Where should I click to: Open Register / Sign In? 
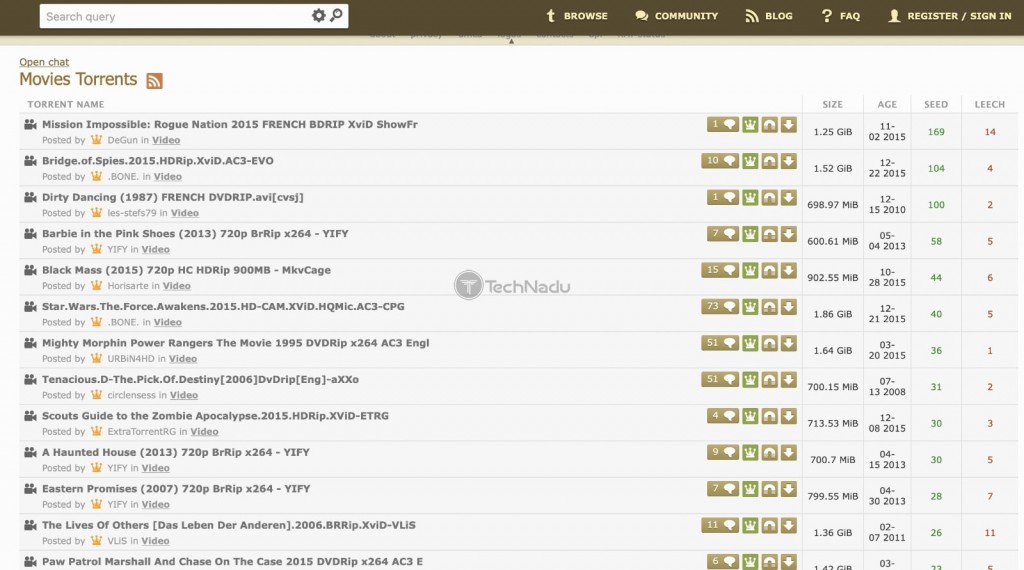[x=950, y=16]
